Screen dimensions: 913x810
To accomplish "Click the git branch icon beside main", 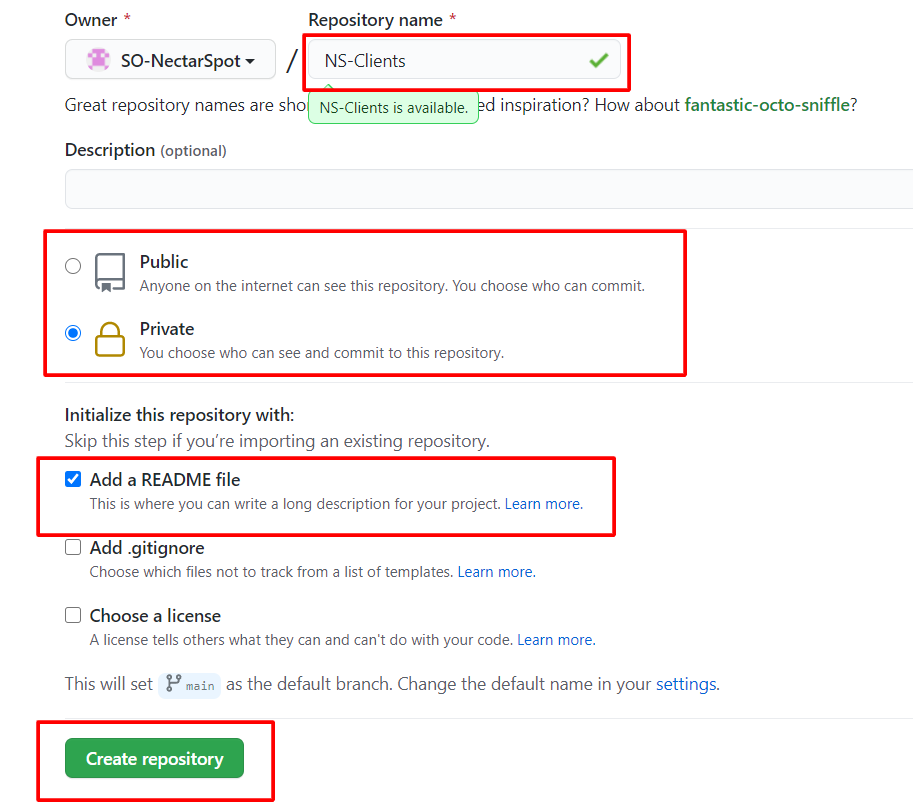I will [x=173, y=684].
